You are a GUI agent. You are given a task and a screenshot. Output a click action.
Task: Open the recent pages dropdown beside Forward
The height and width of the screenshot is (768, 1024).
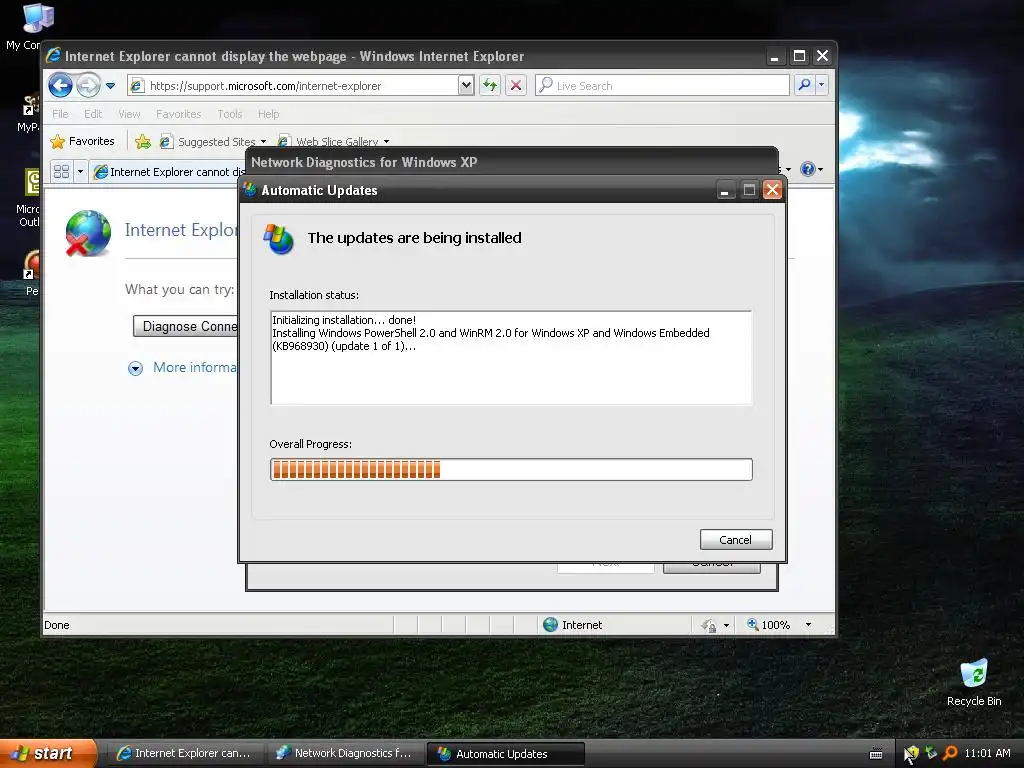[110, 86]
